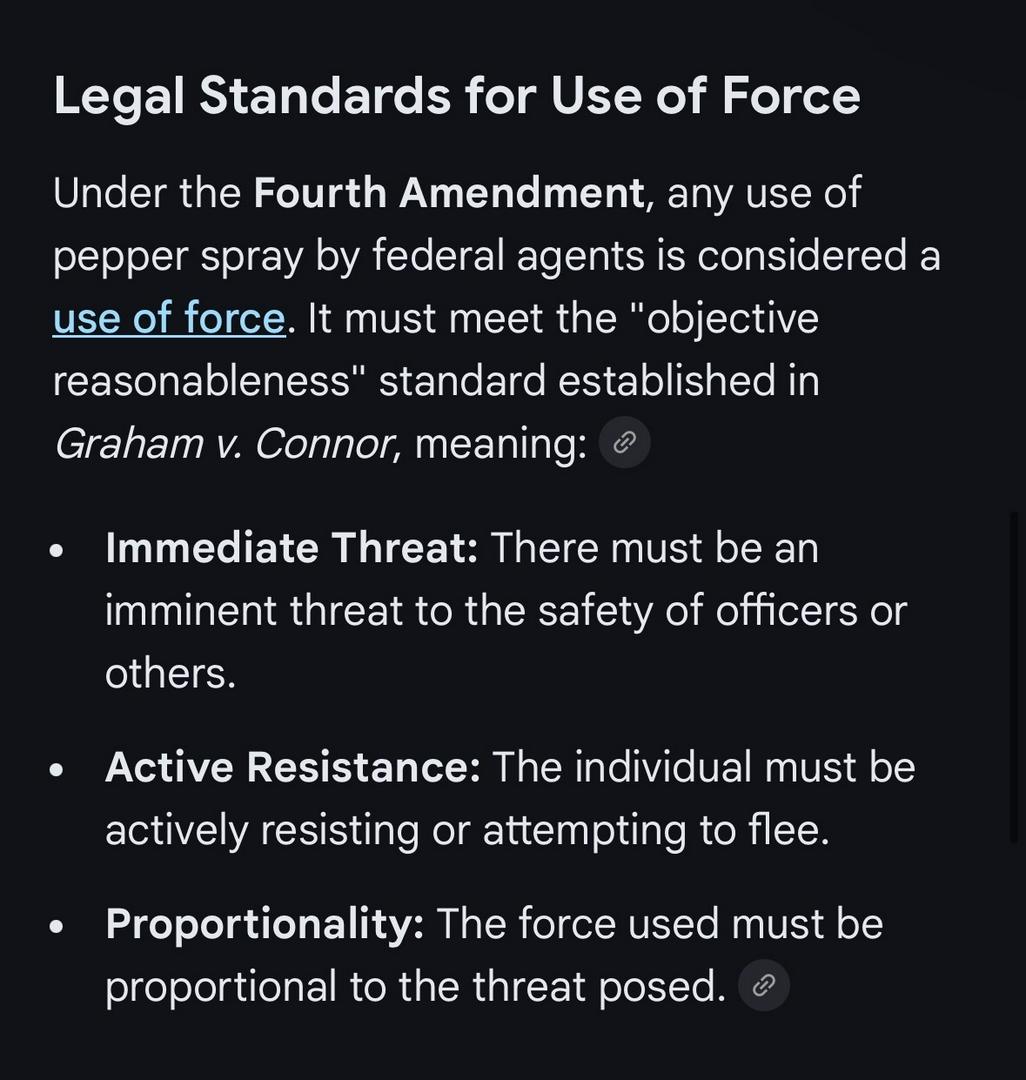The width and height of the screenshot is (1026, 1080).
Task: Follow the "use of force" hyperlink
Action: coord(169,319)
